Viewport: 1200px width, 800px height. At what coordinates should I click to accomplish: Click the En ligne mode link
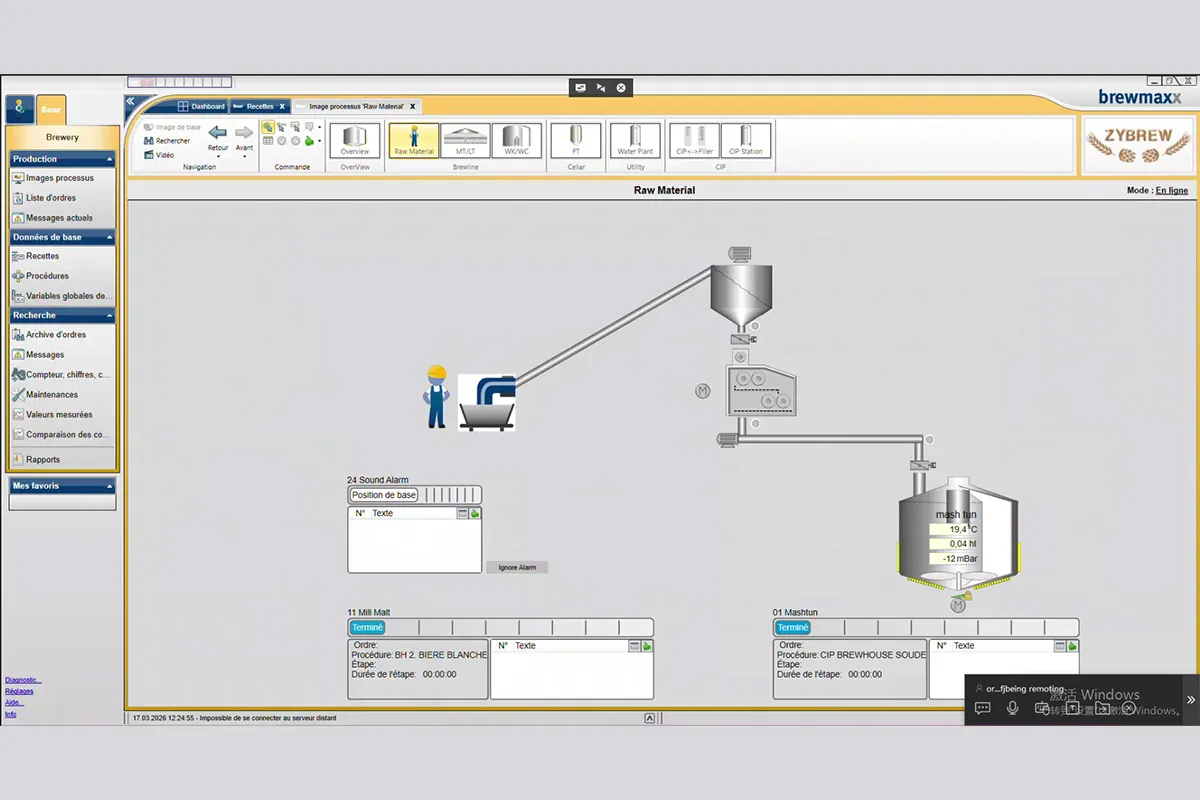point(1172,190)
